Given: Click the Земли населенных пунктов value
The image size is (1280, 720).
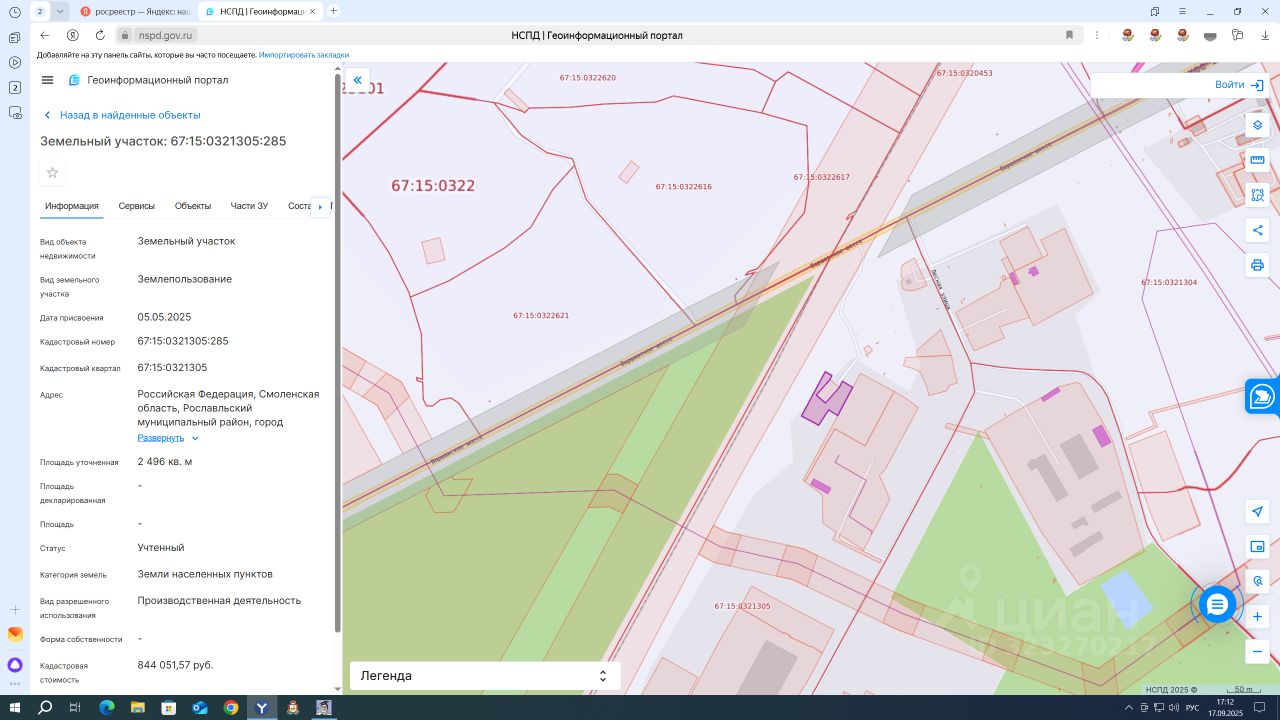Looking at the screenshot, I should pos(205,574).
